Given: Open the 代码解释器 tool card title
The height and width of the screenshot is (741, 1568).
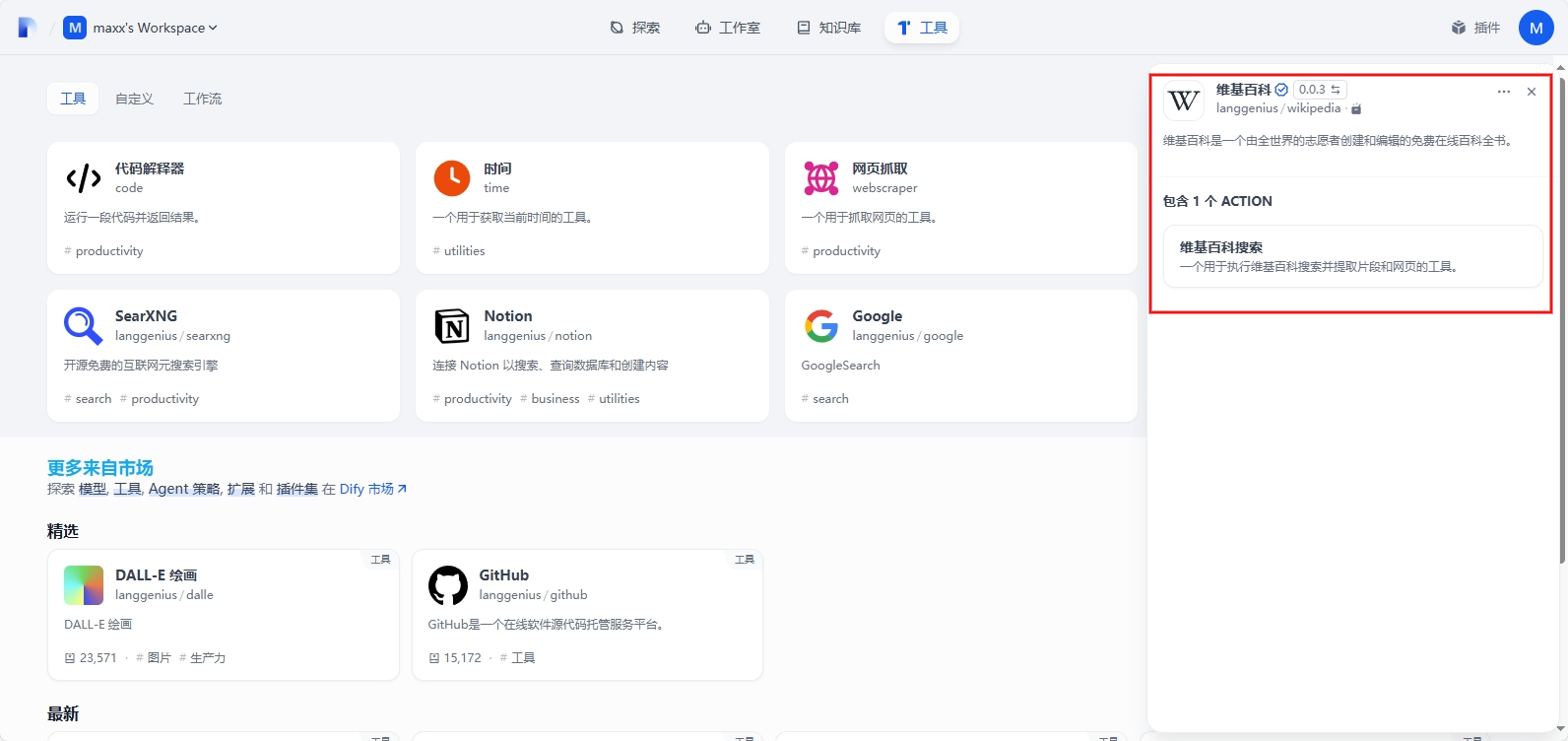Looking at the screenshot, I should tap(150, 168).
